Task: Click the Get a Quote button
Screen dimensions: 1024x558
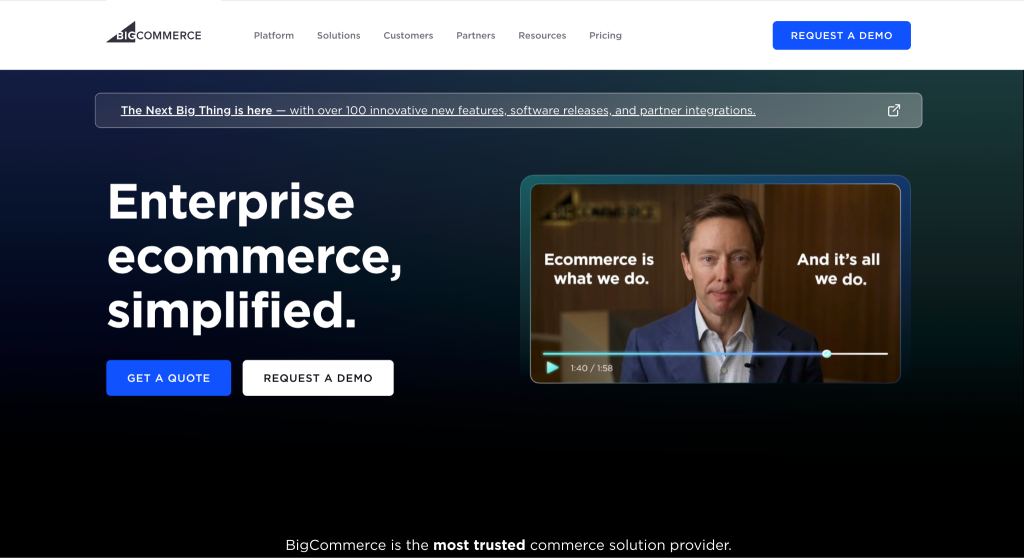Action: 168,378
